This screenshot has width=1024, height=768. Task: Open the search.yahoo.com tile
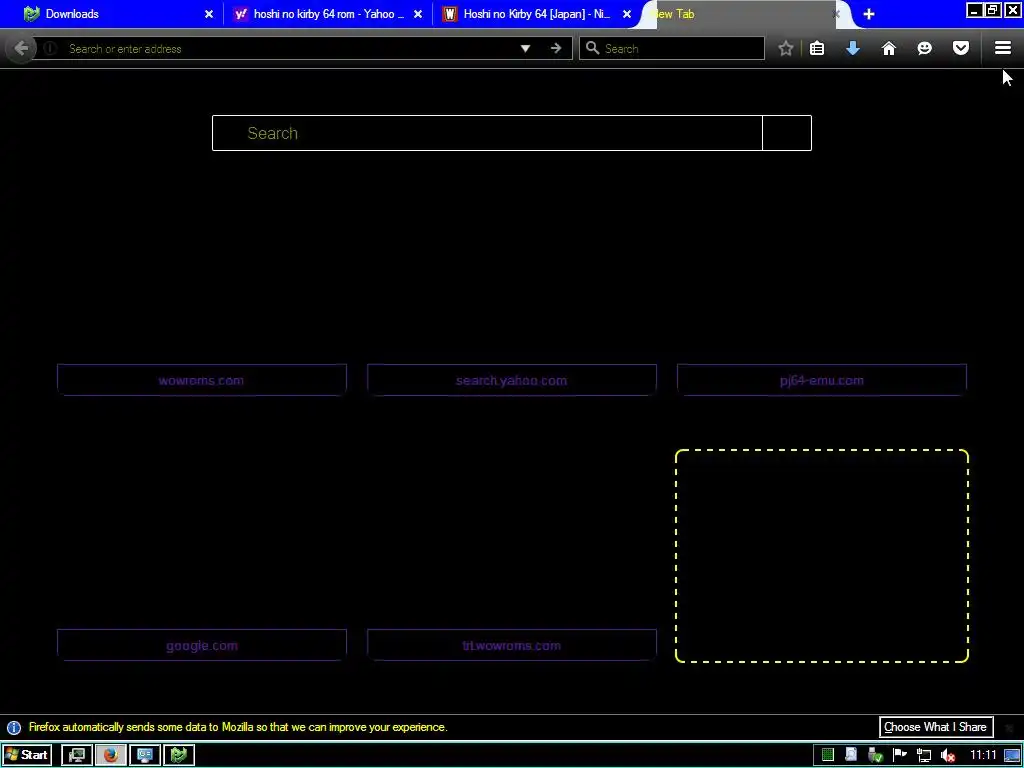point(511,380)
